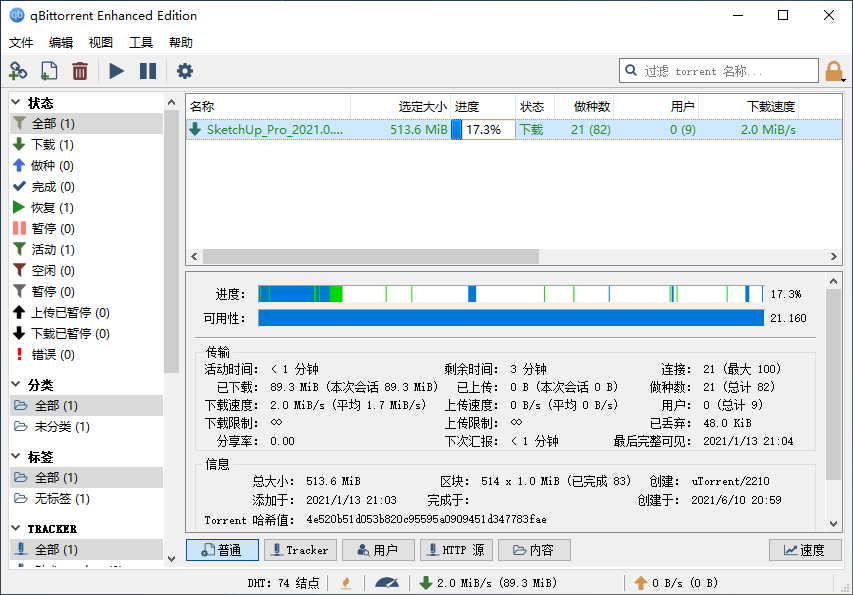853x595 pixels.
Task: Sort by 选定大小 column header
Action: pos(401,107)
